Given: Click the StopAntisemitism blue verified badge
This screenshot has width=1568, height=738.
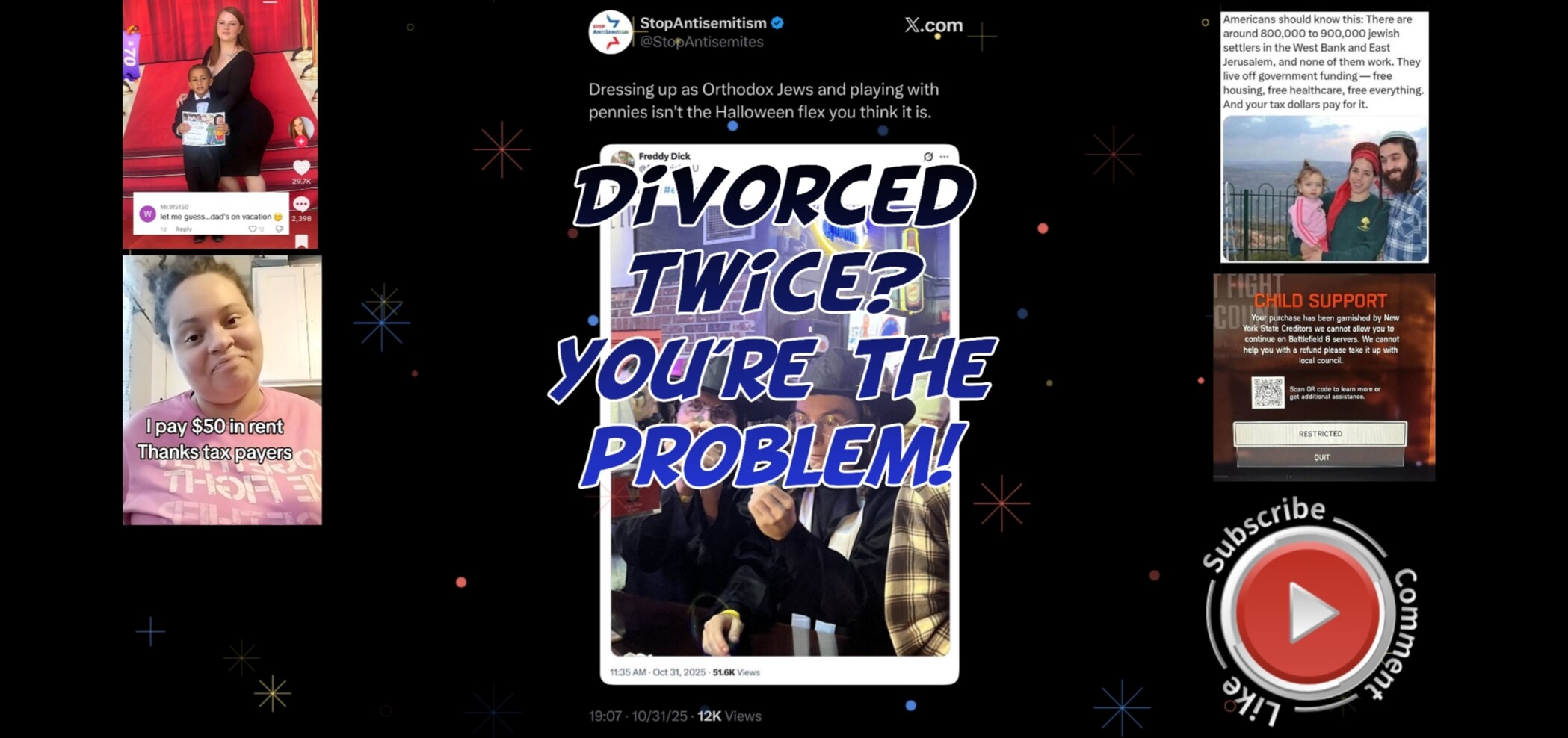Looking at the screenshot, I should click(x=777, y=23).
